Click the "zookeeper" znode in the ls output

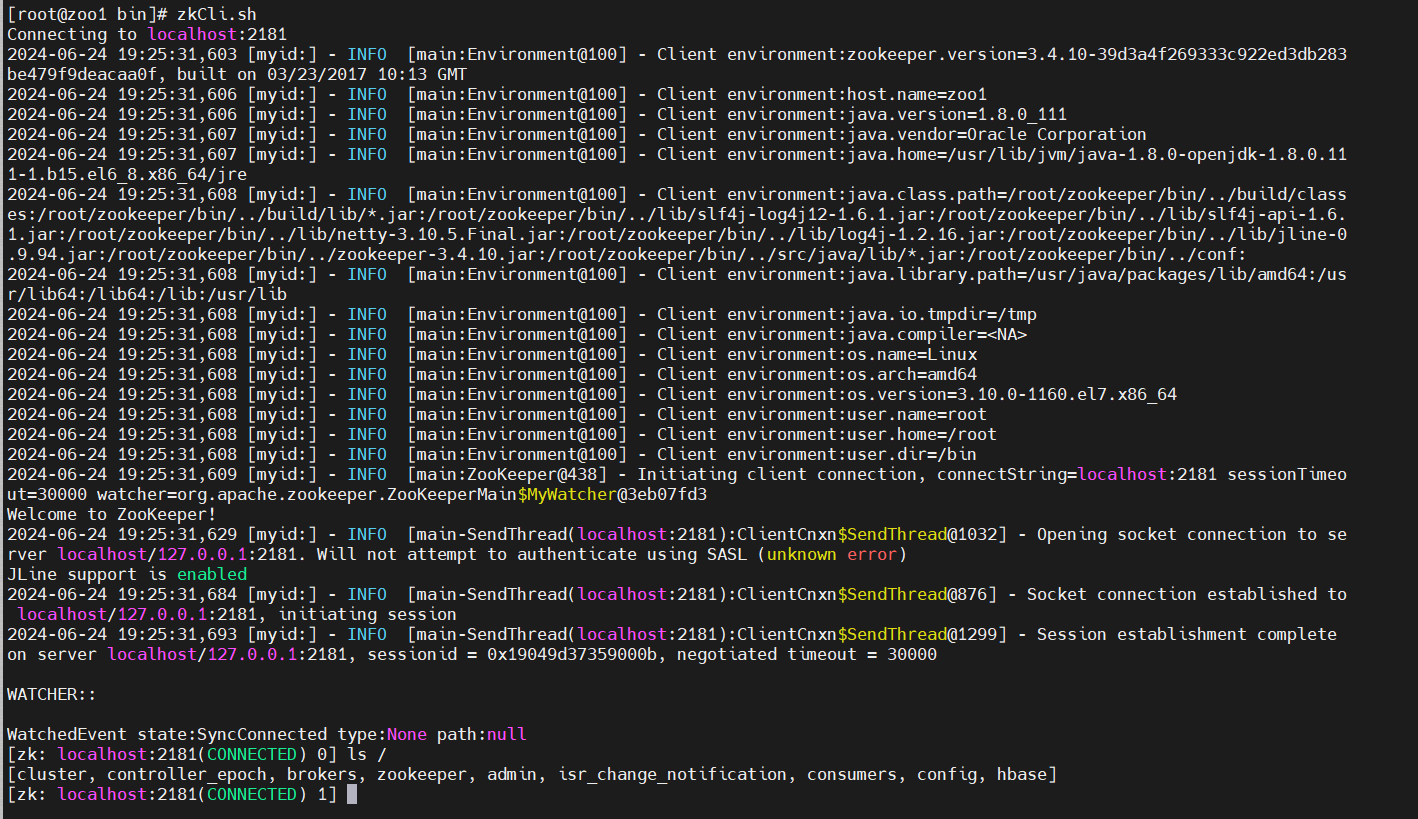click(422, 774)
